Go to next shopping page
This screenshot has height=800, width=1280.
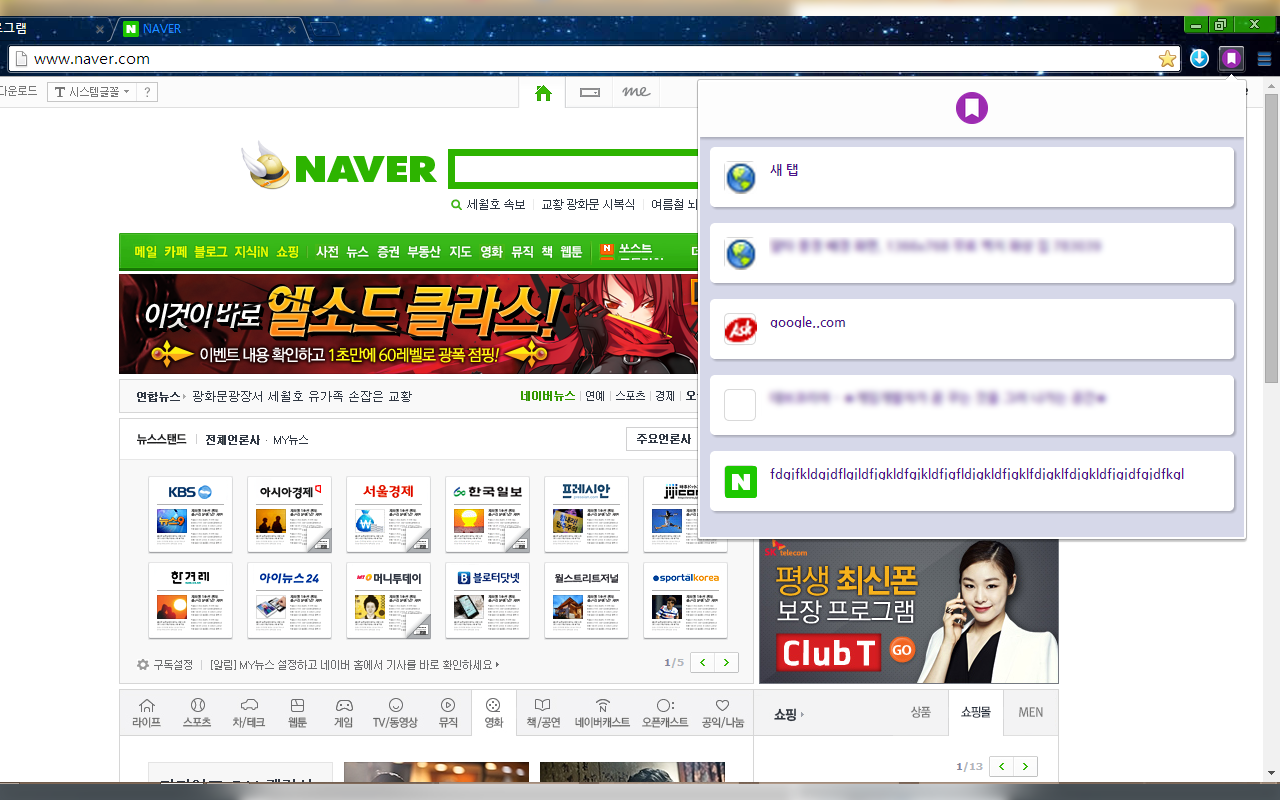click(x=1026, y=766)
